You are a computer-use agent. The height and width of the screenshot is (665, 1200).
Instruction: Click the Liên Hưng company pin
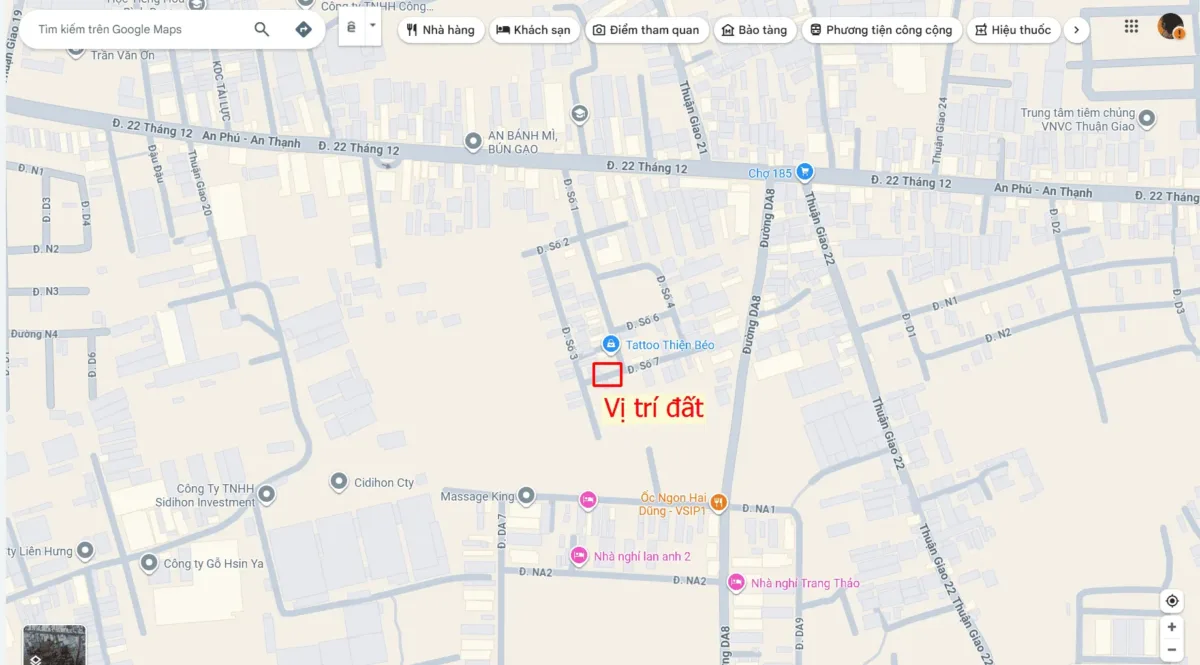point(85,551)
